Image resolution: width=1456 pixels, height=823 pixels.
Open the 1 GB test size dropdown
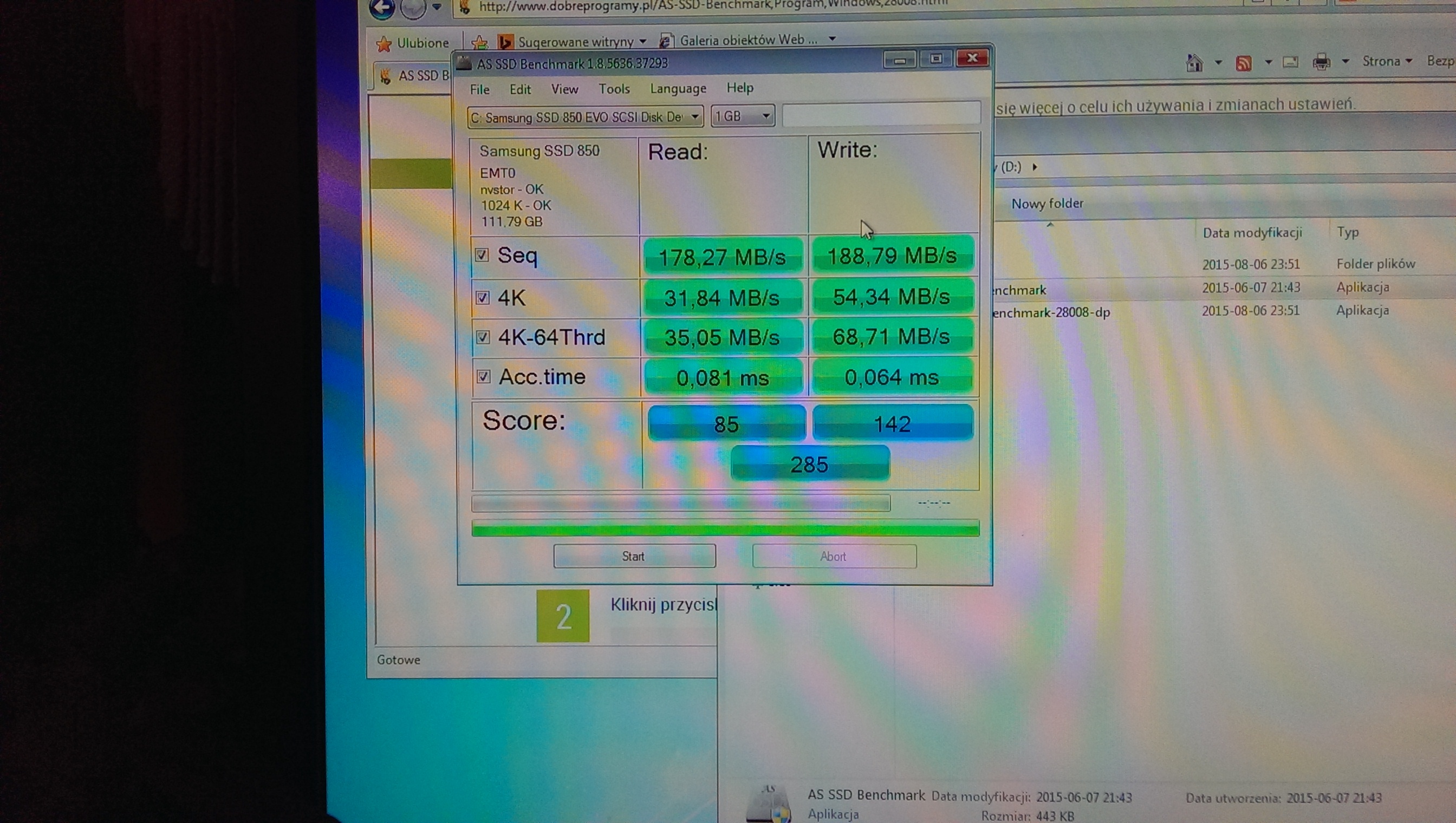(x=743, y=116)
